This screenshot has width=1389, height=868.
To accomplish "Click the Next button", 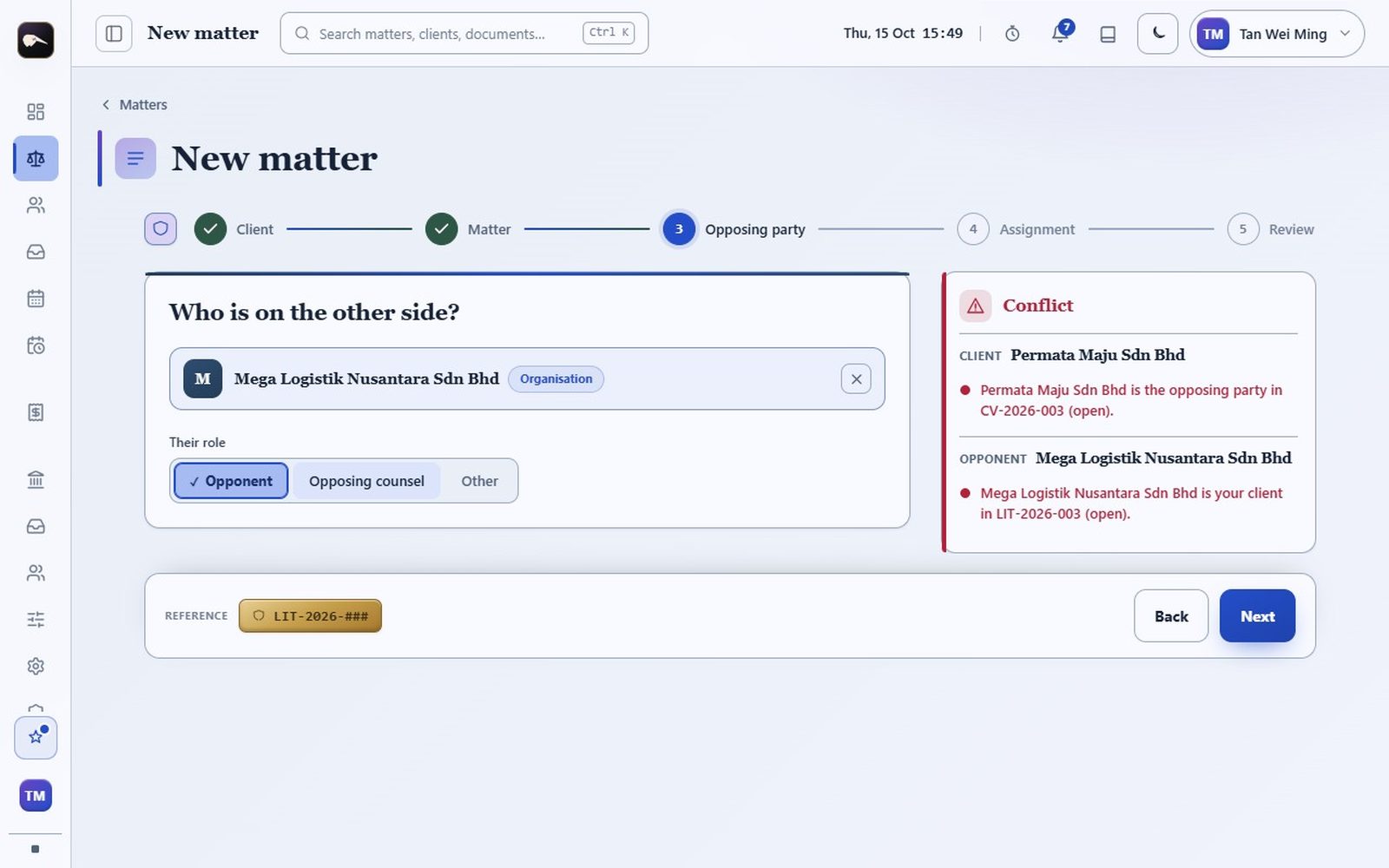I will point(1257,616).
